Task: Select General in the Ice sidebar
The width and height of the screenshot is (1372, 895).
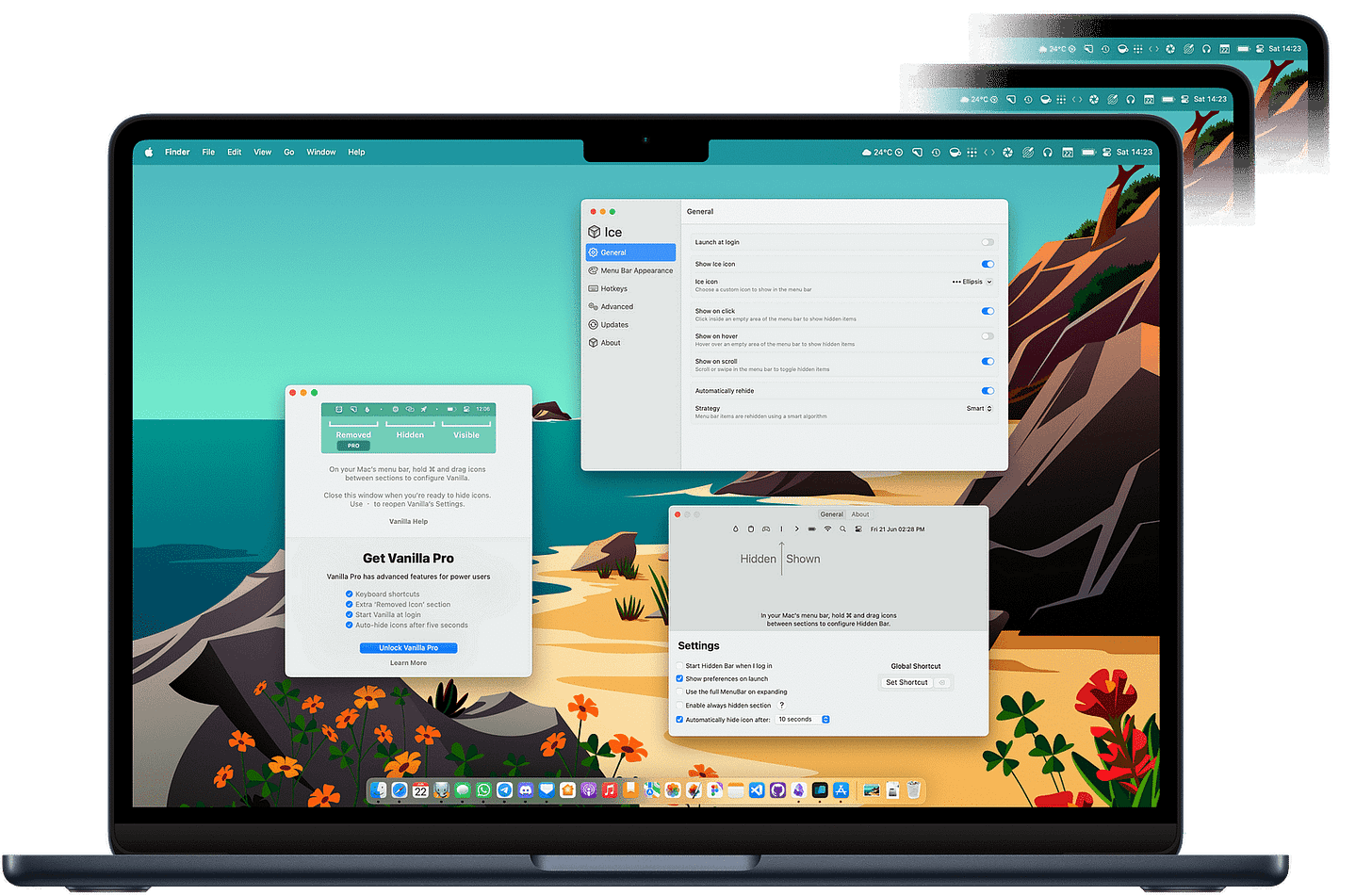Action: click(630, 252)
